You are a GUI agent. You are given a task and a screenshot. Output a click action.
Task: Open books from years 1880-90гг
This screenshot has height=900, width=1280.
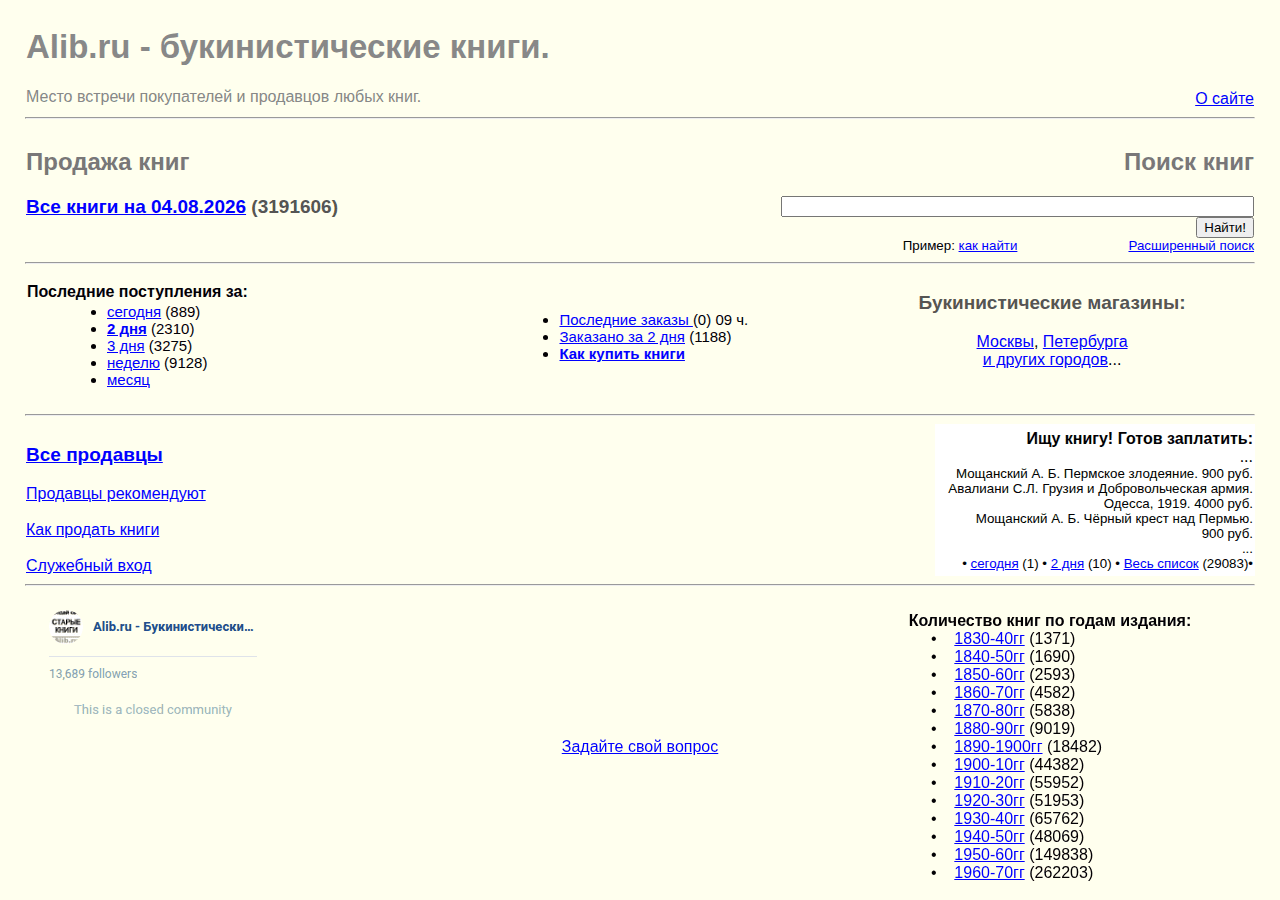(x=989, y=729)
